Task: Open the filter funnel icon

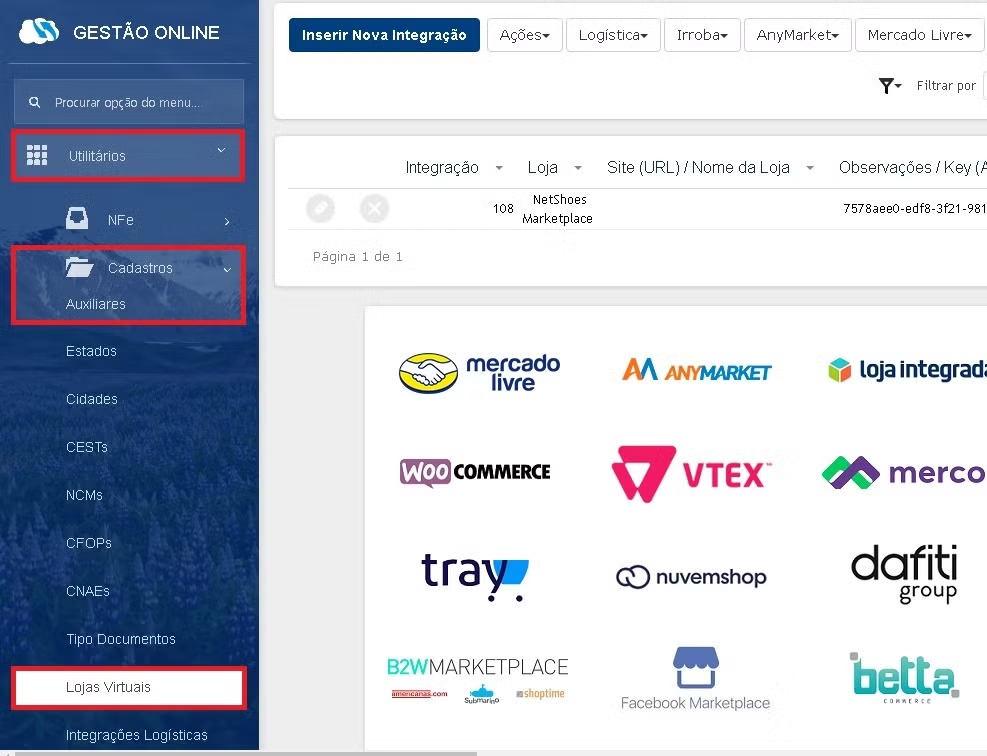Action: click(890, 86)
